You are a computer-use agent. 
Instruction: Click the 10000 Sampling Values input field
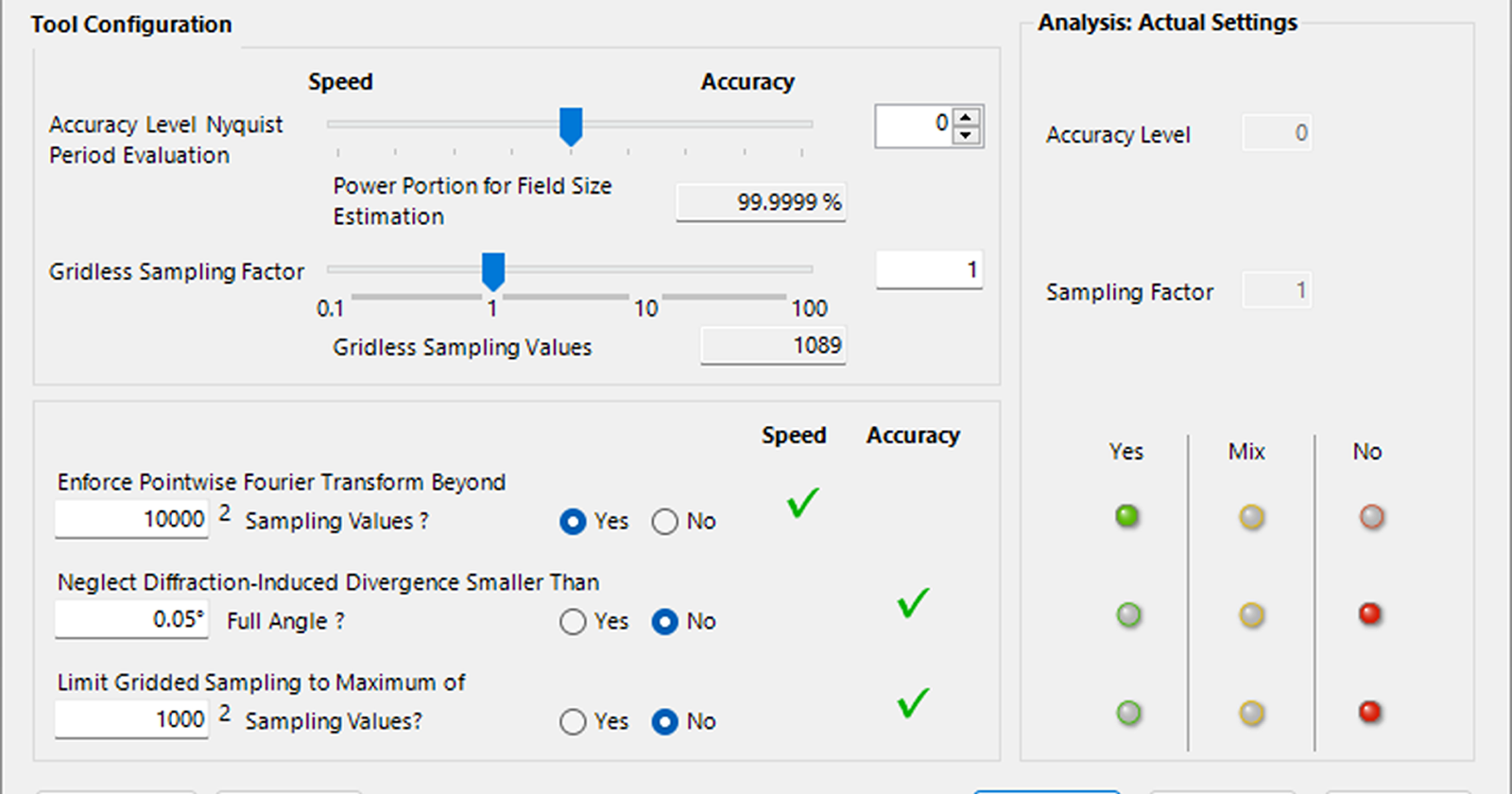coord(131,520)
